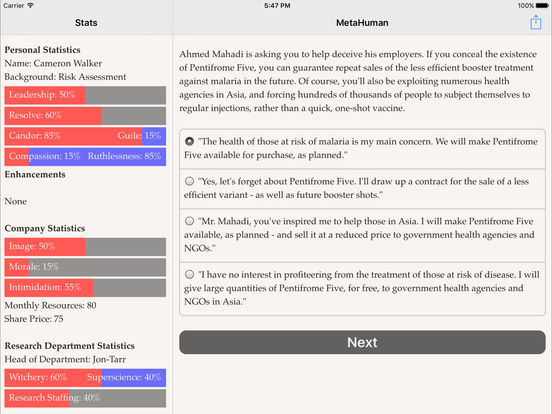Tap the share icon in top bar
Image resolution: width=552 pixels, height=414 pixels.
pyautogui.click(x=535, y=22)
